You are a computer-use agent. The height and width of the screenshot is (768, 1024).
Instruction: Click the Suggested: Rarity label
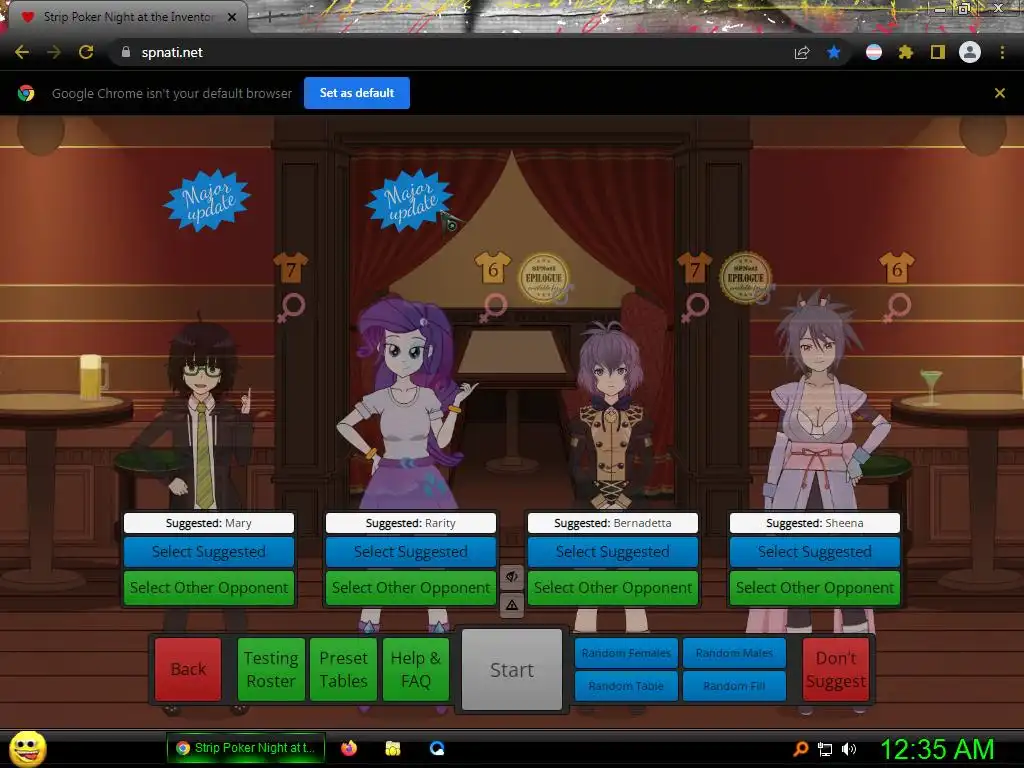411,523
